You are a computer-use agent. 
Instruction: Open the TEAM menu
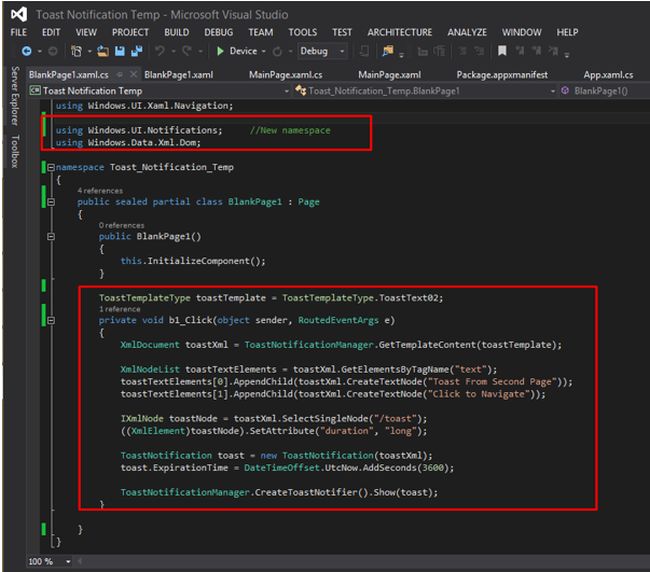coord(261,32)
